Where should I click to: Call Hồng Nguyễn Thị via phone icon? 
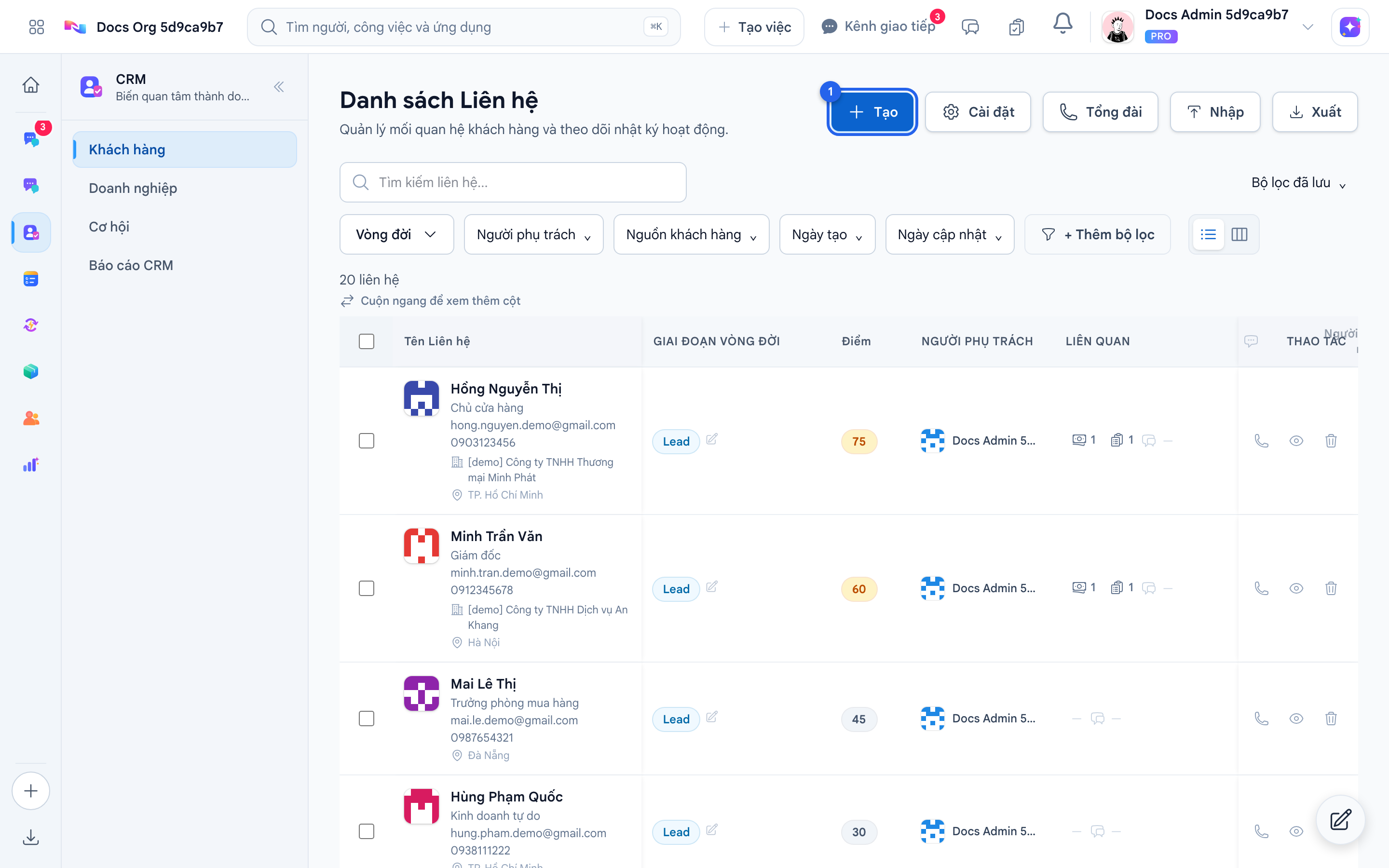(x=1262, y=440)
